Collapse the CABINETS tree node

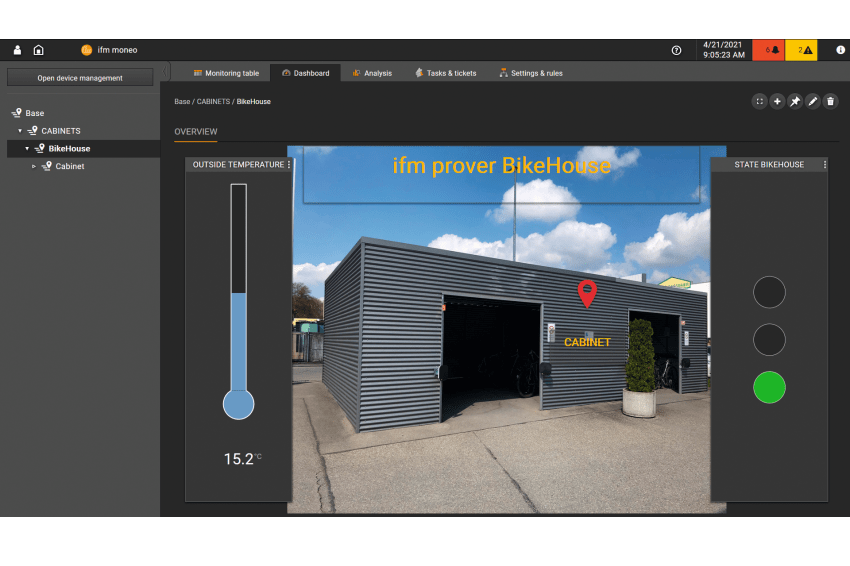point(20,131)
